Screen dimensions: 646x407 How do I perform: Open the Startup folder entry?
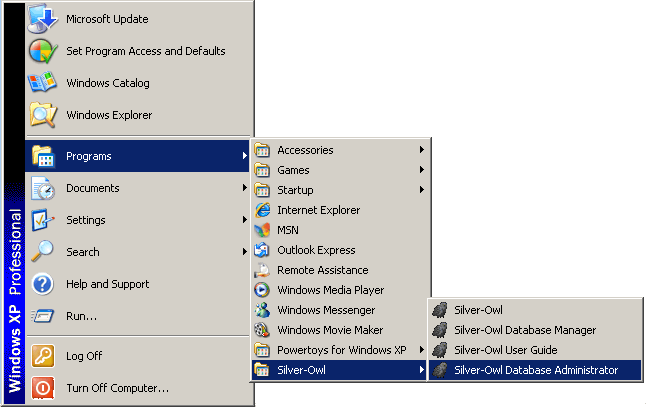(339, 190)
